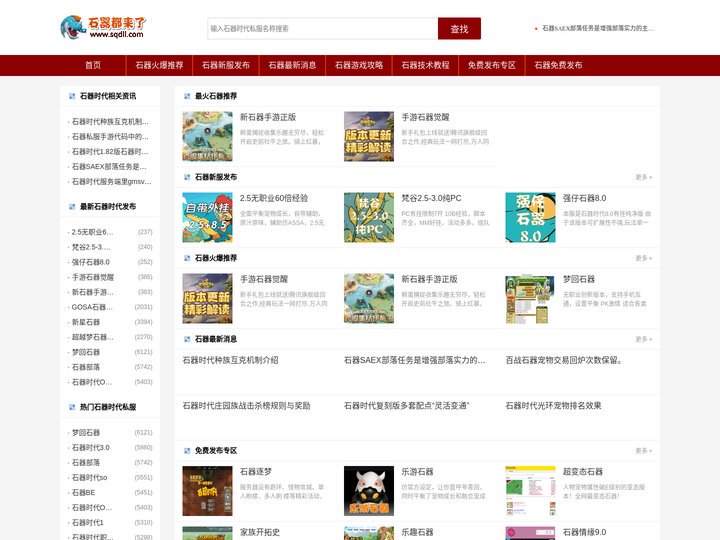The width and height of the screenshot is (720, 540).
Task: Open the 乐游石器 thumbnail image
Action: click(x=369, y=491)
